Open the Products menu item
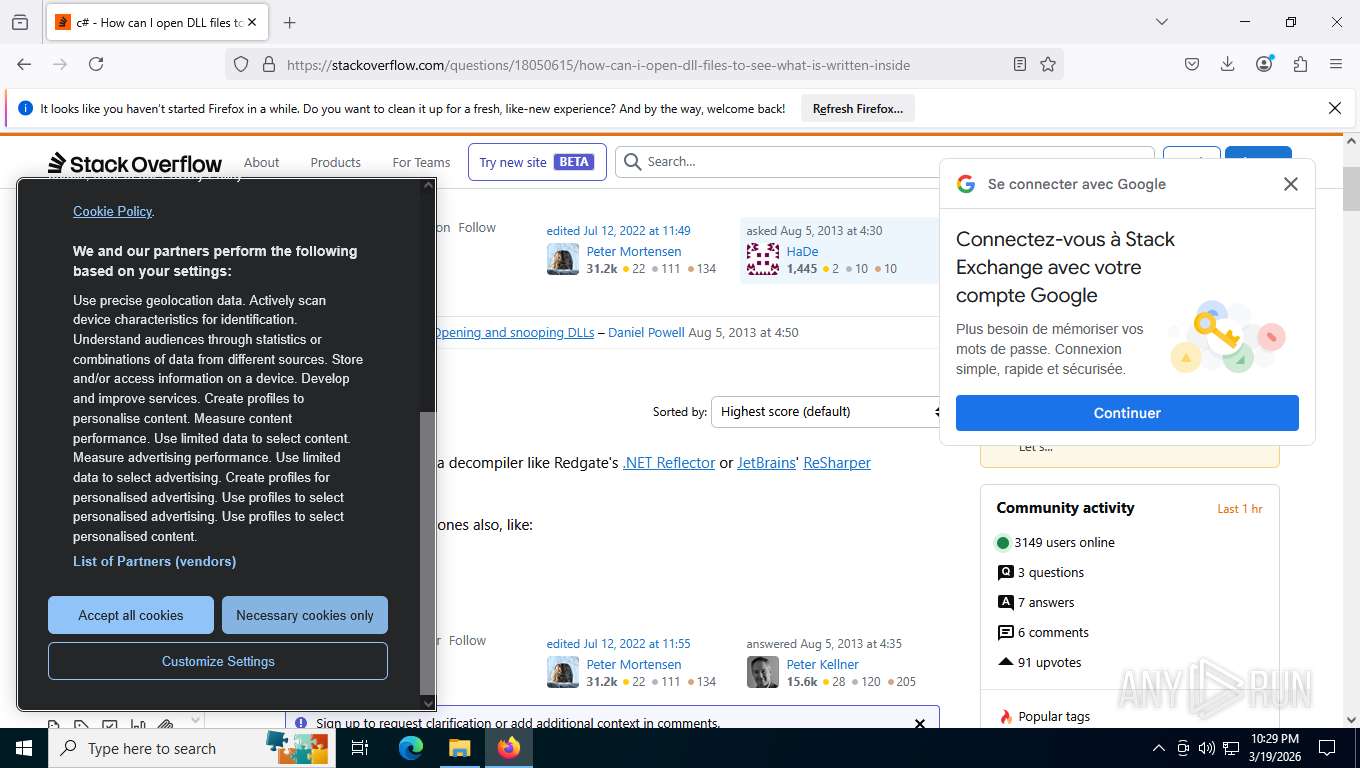This screenshot has width=1360, height=768. [x=335, y=162]
